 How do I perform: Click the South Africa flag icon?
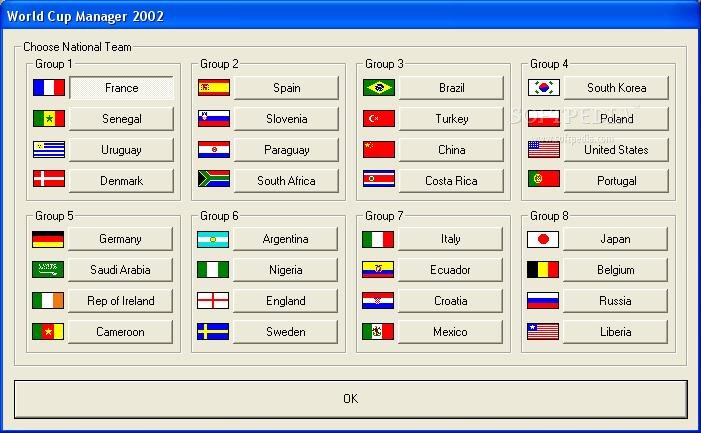(214, 178)
